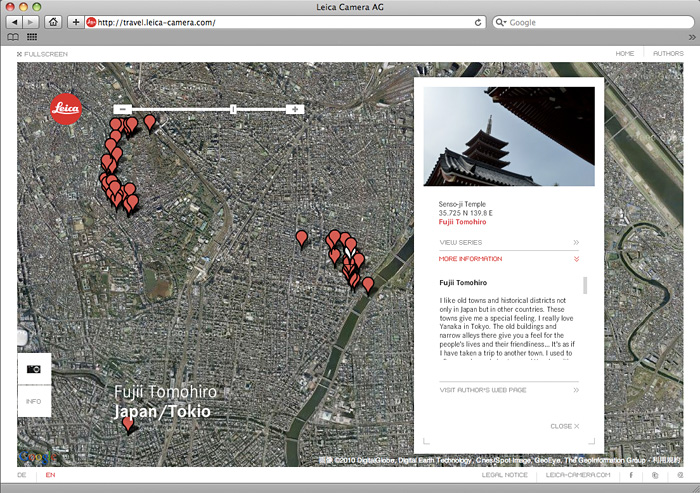Zoom out the map with the minus button
Image resolution: width=700 pixels, height=493 pixels.
[x=122, y=109]
